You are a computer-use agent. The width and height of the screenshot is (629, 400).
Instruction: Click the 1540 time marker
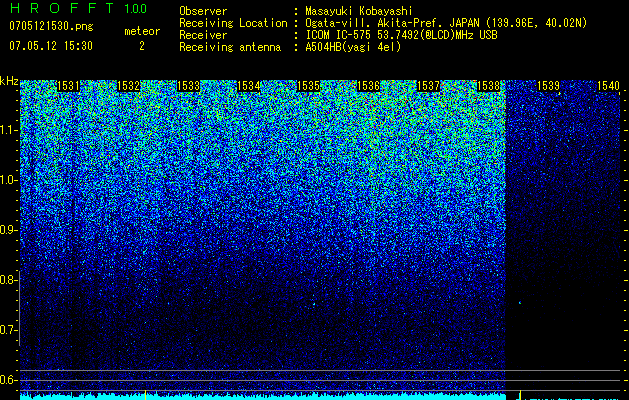(609, 86)
